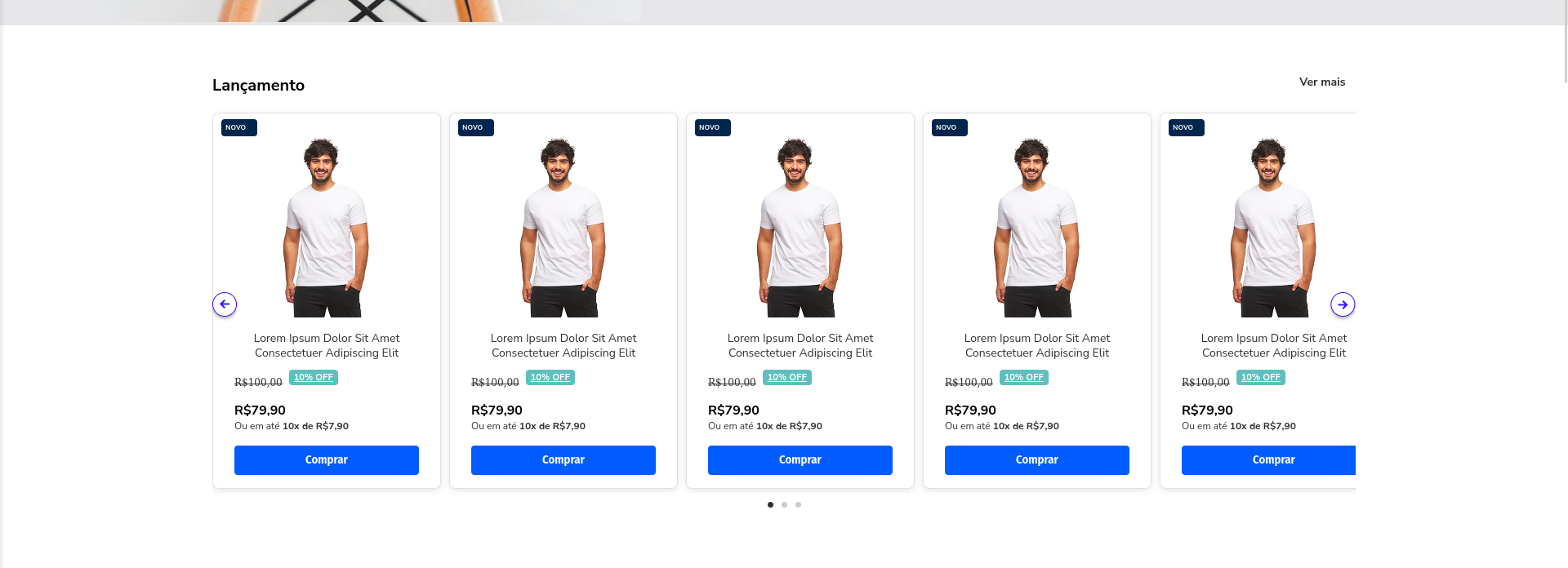Image resolution: width=1568 pixels, height=568 pixels.
Task: Click the first product's Lorem Ipsum title
Action: coord(327,345)
